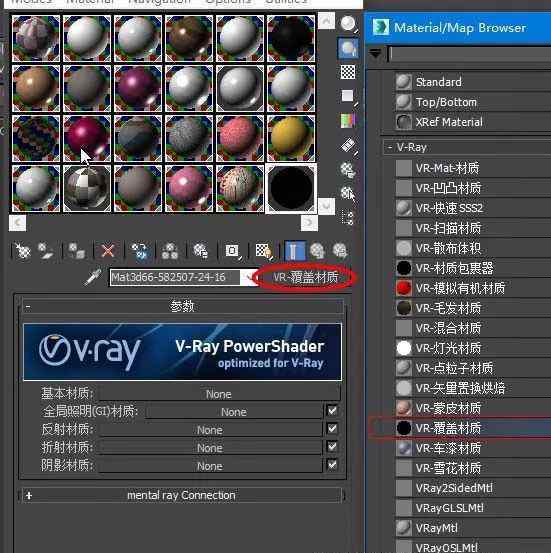Image resolution: width=551 pixels, height=553 pixels.
Task: Click red X Reset Material icon
Action: click(x=108, y=251)
